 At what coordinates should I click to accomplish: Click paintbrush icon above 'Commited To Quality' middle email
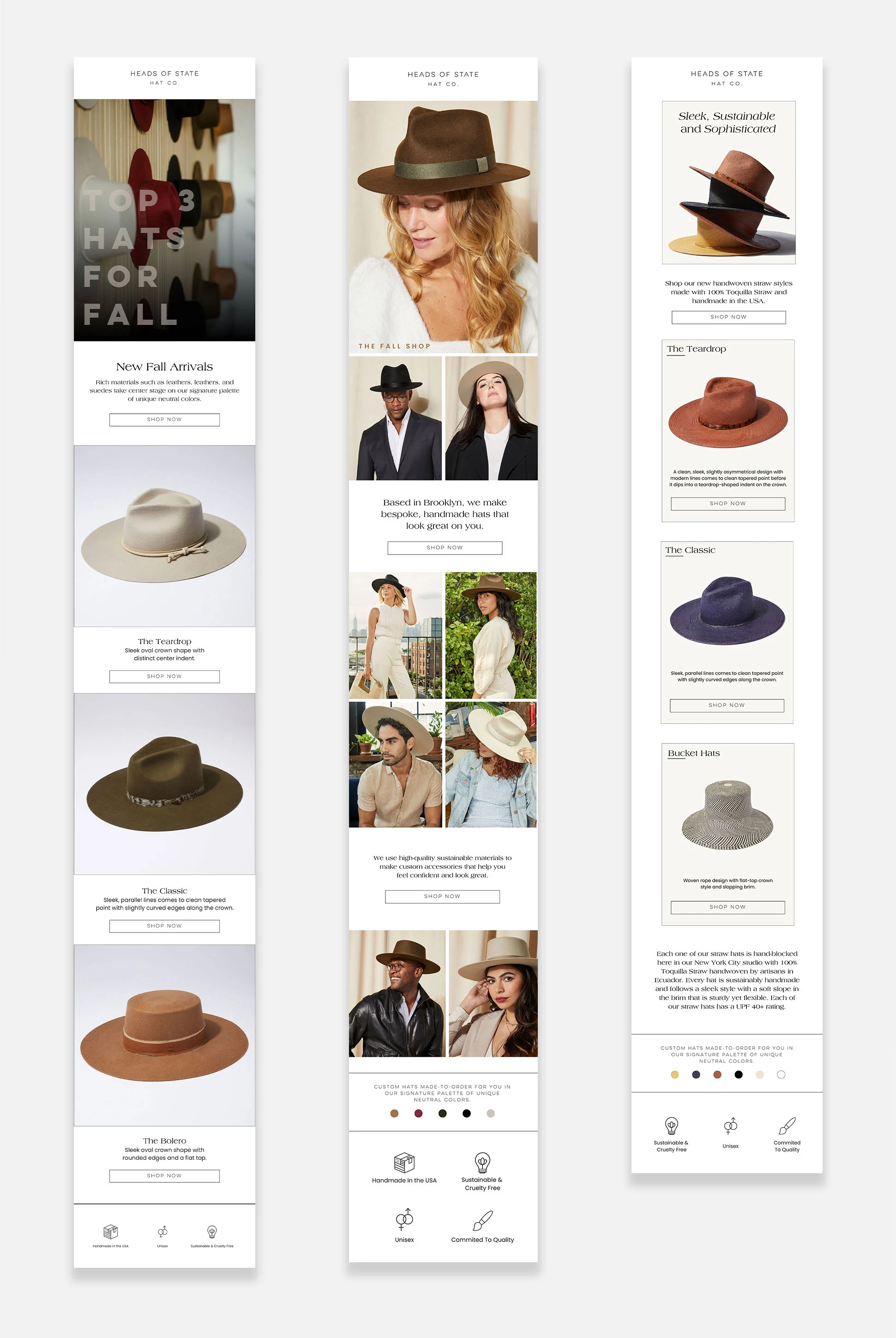click(482, 1221)
